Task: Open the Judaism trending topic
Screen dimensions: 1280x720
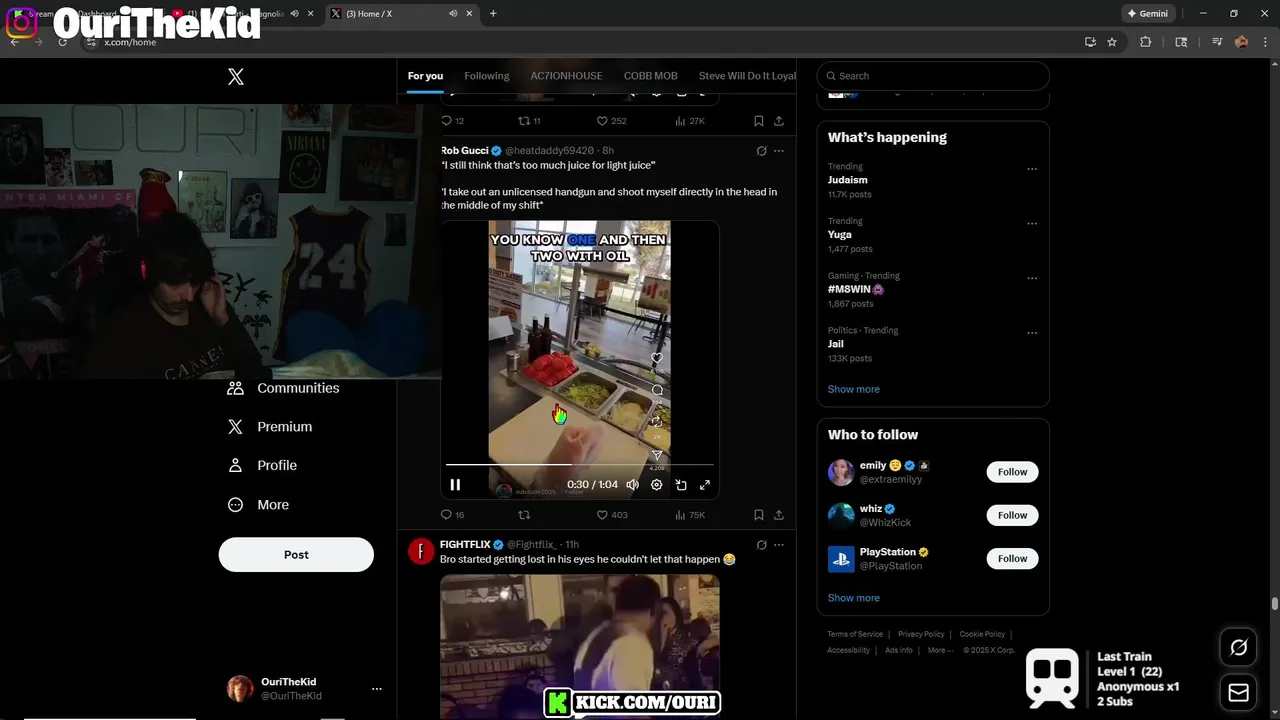Action: (848, 180)
